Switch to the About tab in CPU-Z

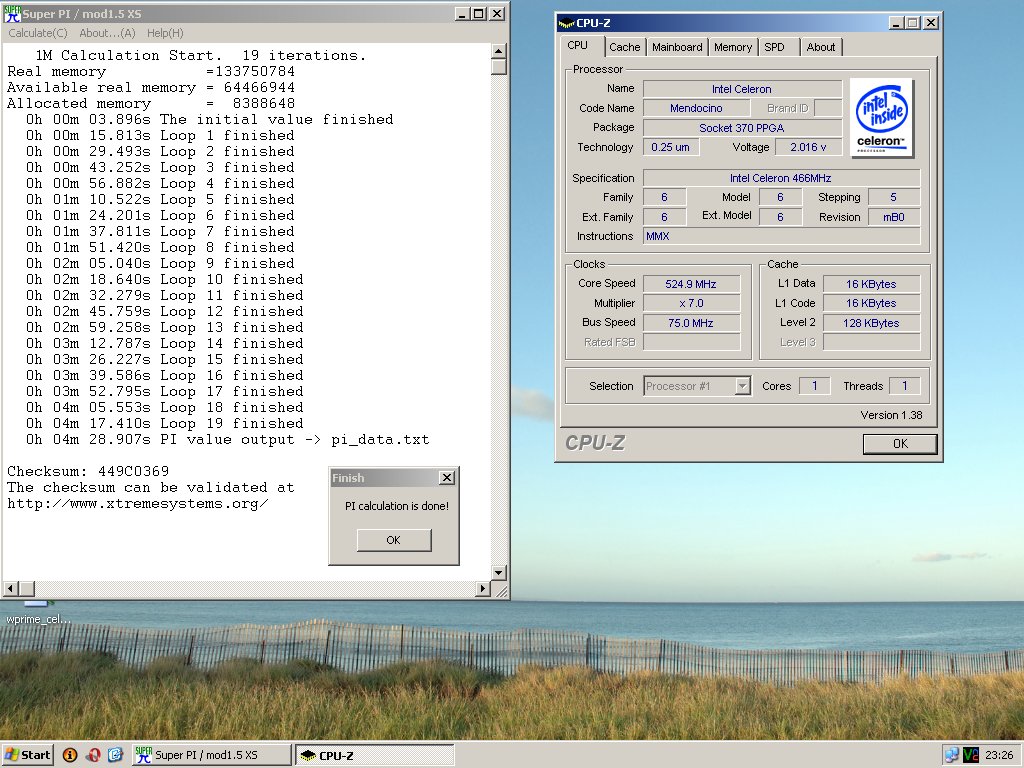click(820, 47)
